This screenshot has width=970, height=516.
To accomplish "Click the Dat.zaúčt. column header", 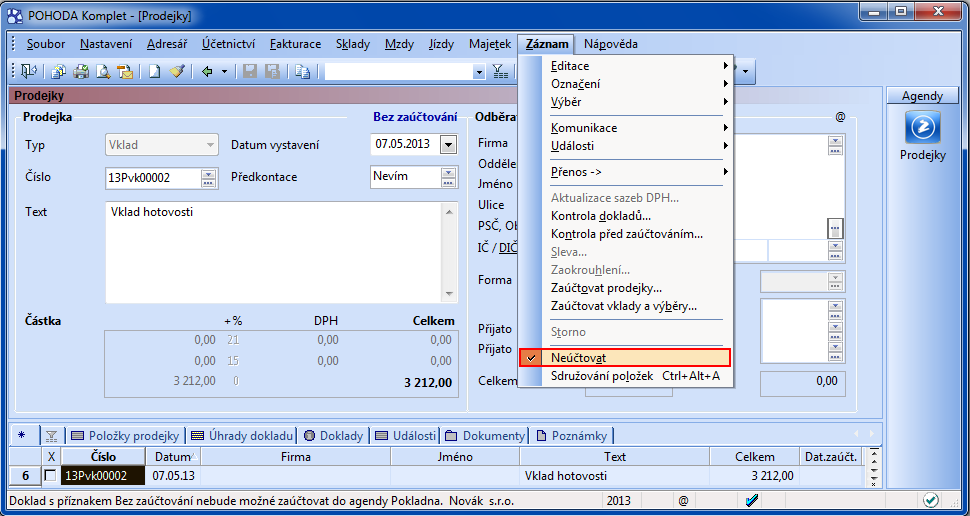I will point(830,457).
